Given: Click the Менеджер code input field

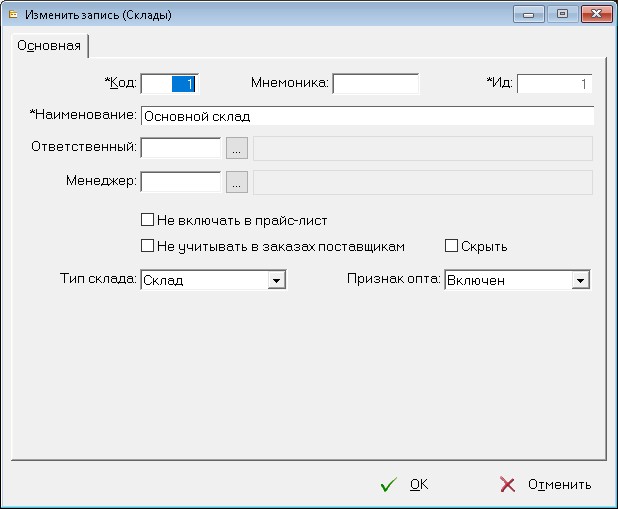Looking at the screenshot, I should 181,183.
